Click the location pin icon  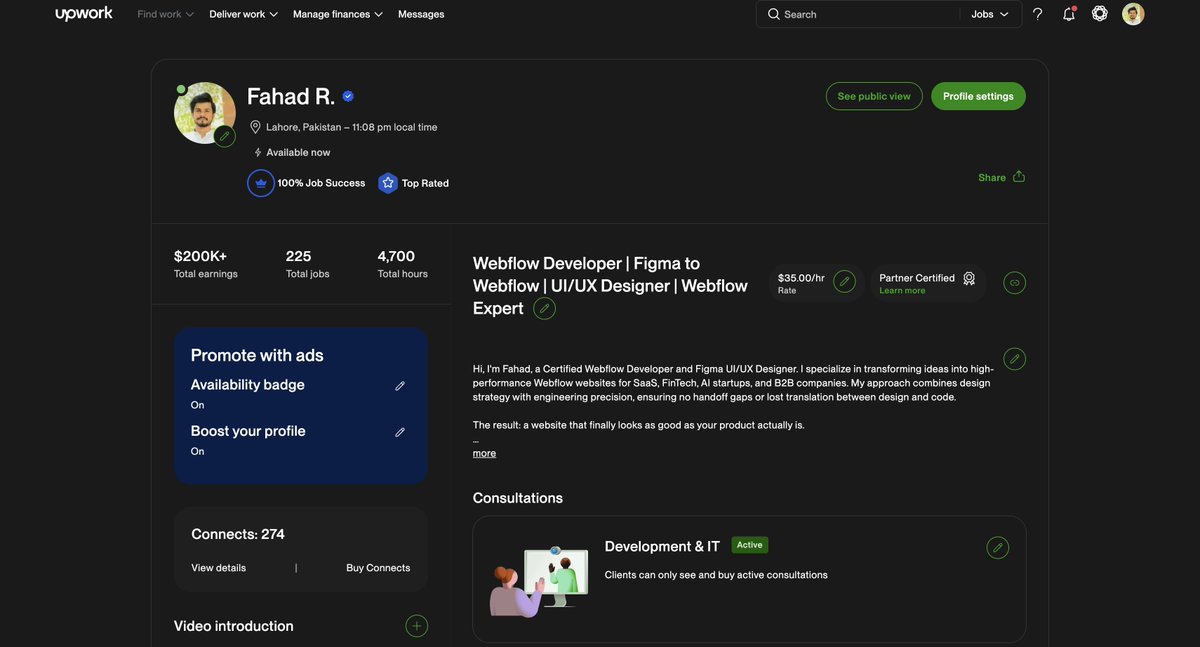click(255, 127)
